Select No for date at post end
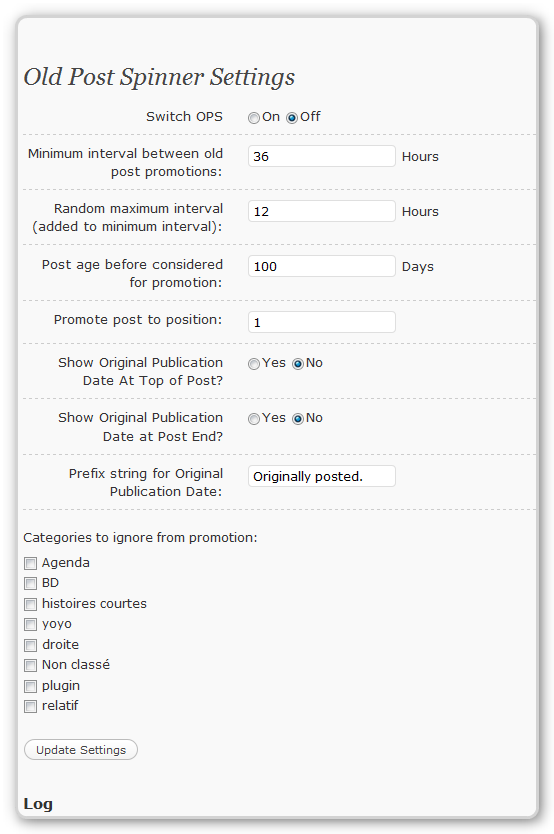 298,419
